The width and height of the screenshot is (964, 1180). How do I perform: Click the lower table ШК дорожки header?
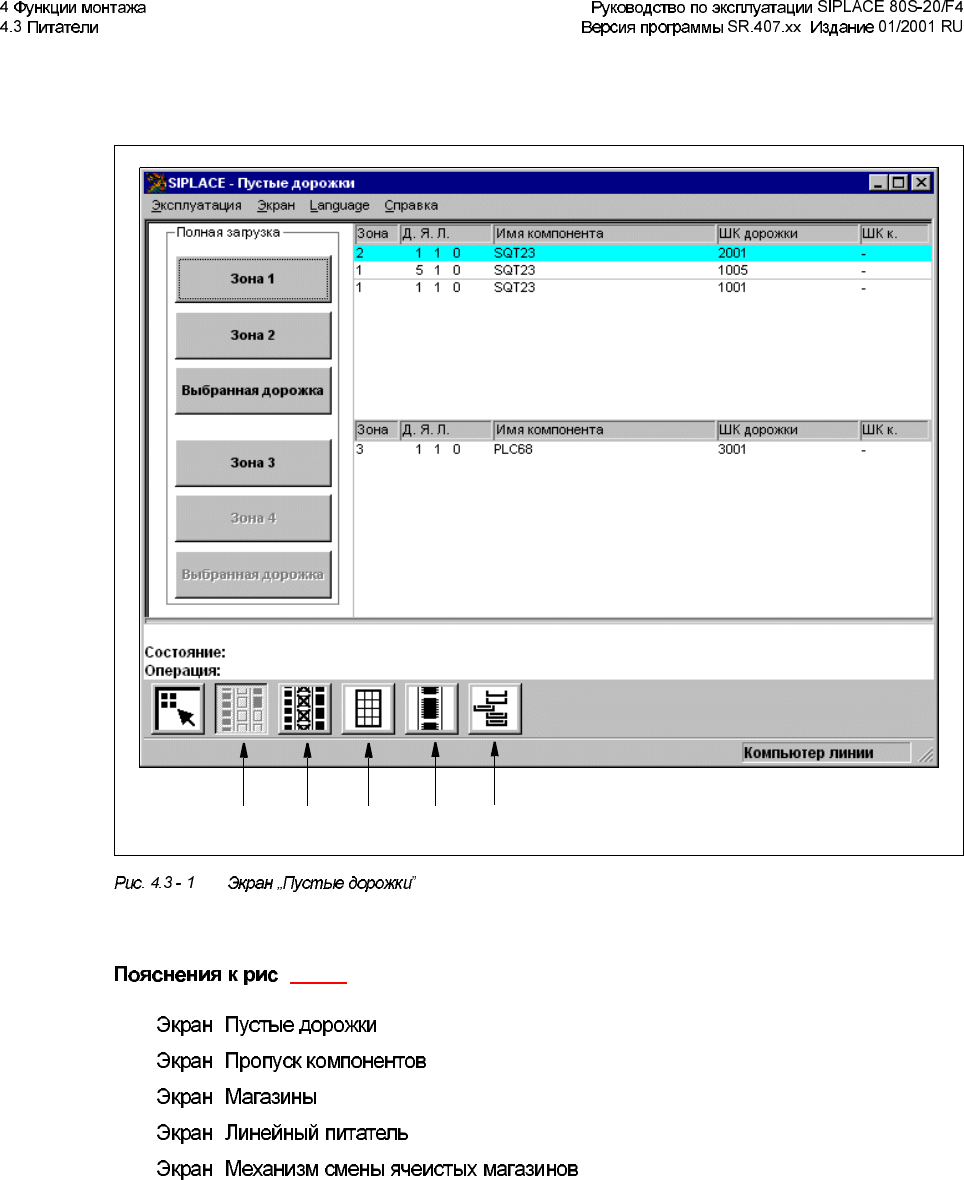[787, 430]
